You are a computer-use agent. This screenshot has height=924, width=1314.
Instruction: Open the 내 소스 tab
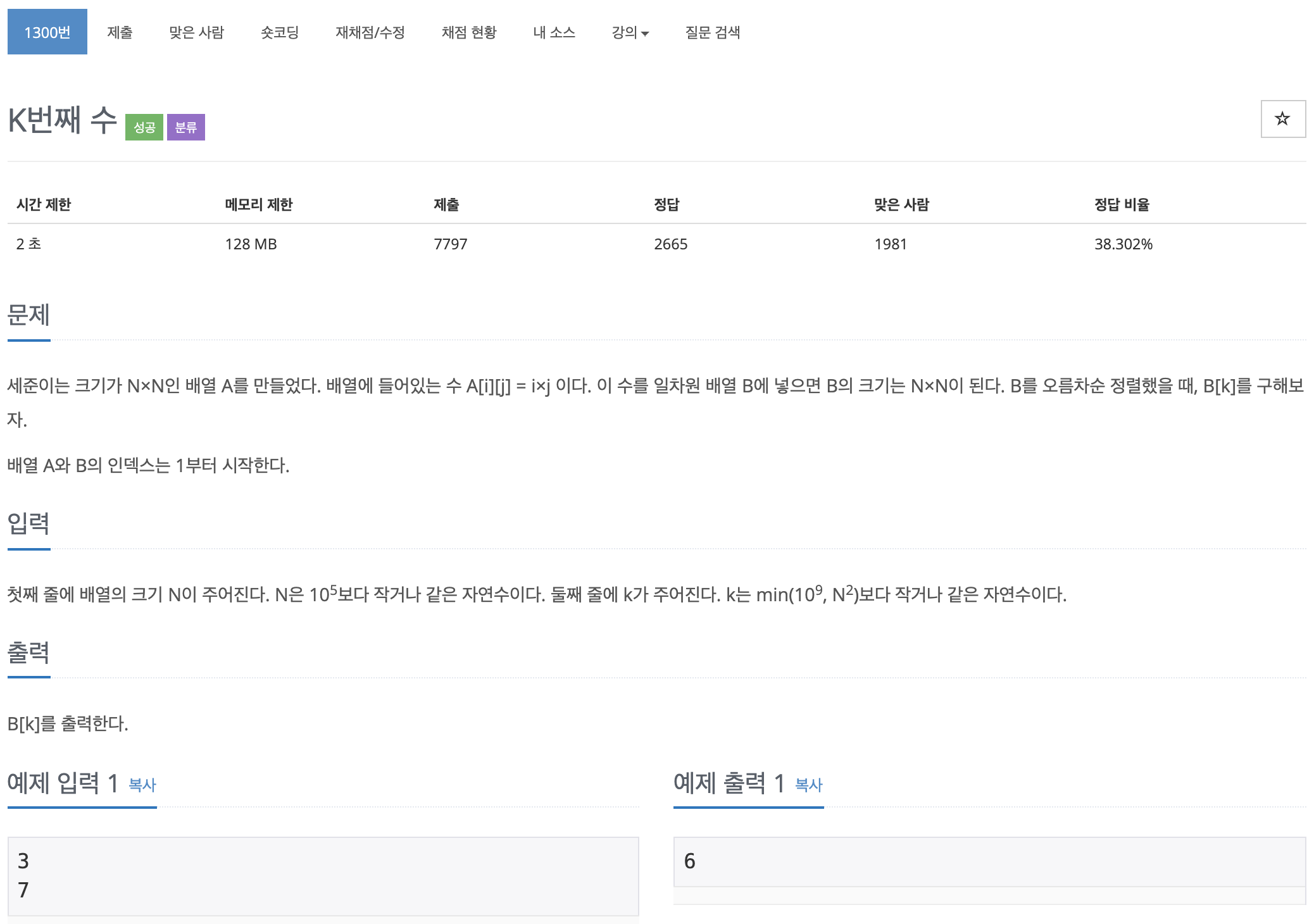click(554, 32)
